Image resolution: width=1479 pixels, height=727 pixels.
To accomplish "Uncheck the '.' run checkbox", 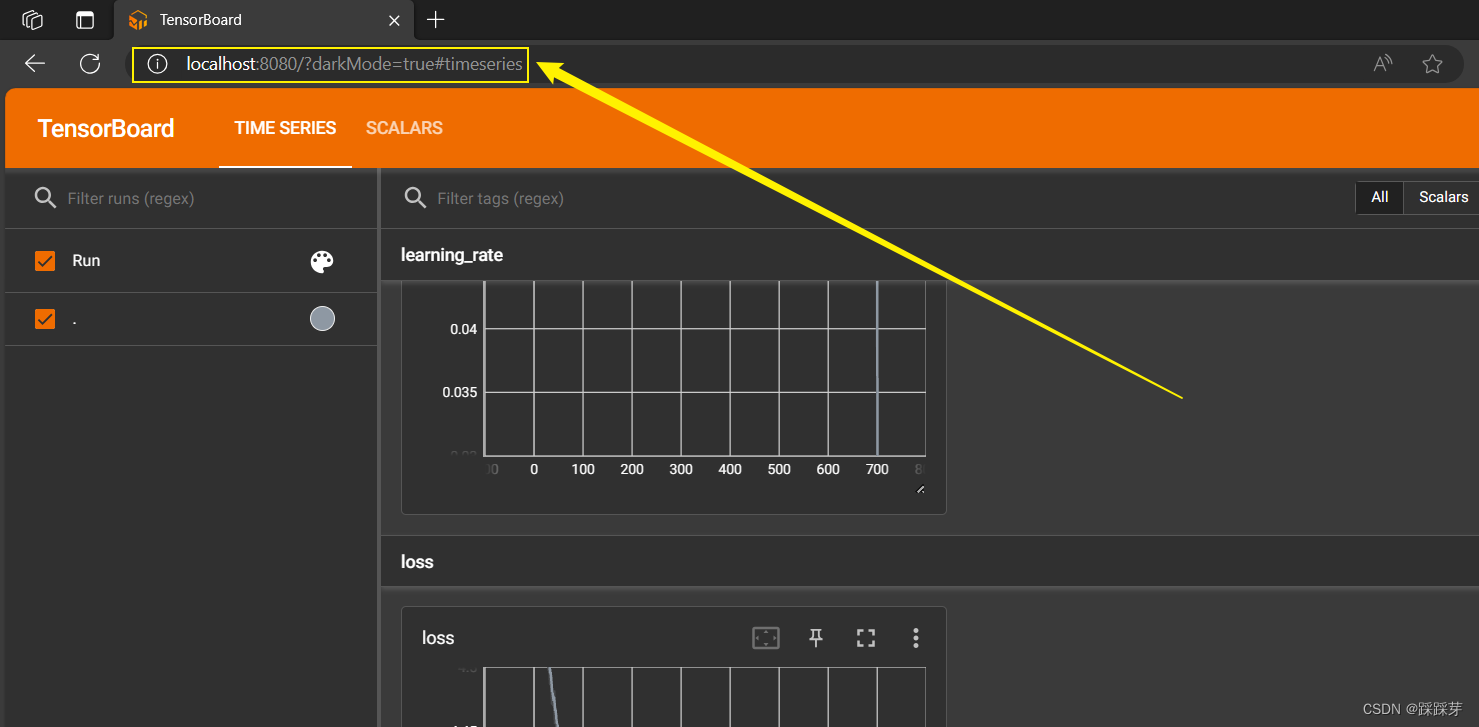I will tap(45, 319).
